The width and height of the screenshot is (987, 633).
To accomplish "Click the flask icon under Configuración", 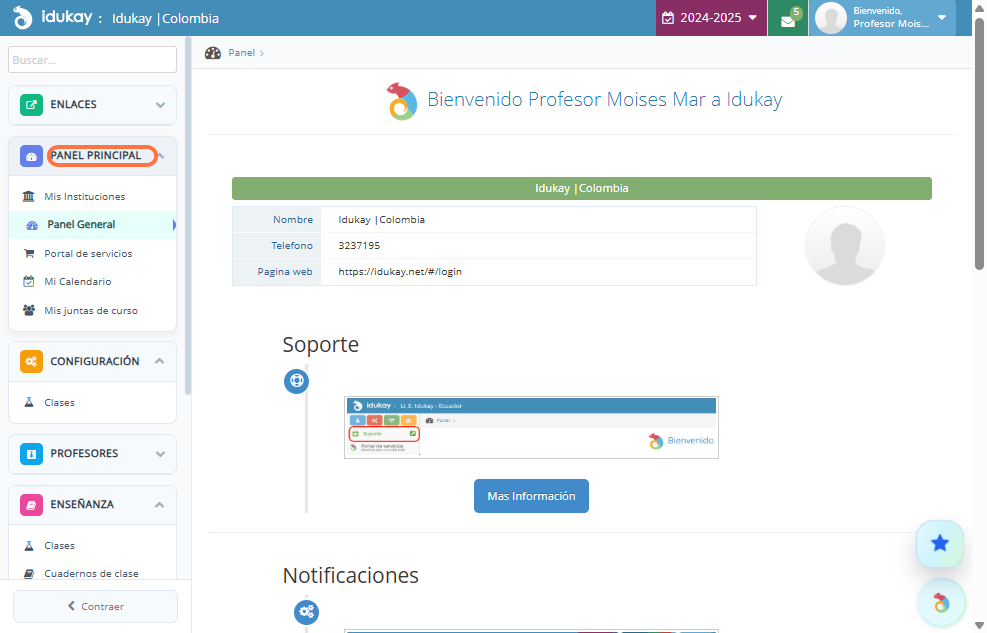I will pyautogui.click(x=28, y=402).
